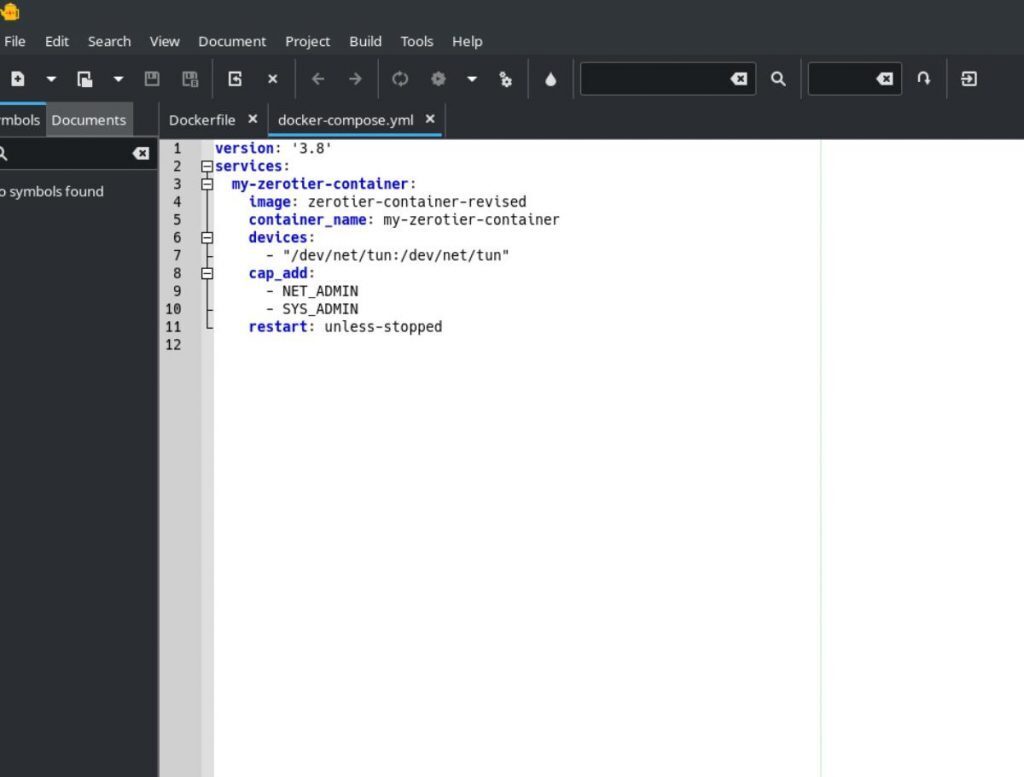
Task: Save the current document
Action: [x=152, y=78]
